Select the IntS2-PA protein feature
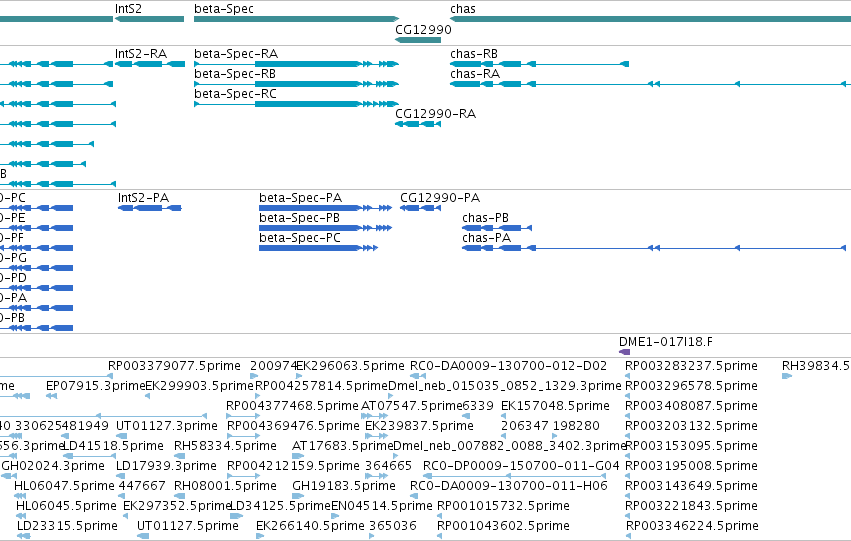This screenshot has height=541, width=851. pyautogui.click(x=150, y=208)
